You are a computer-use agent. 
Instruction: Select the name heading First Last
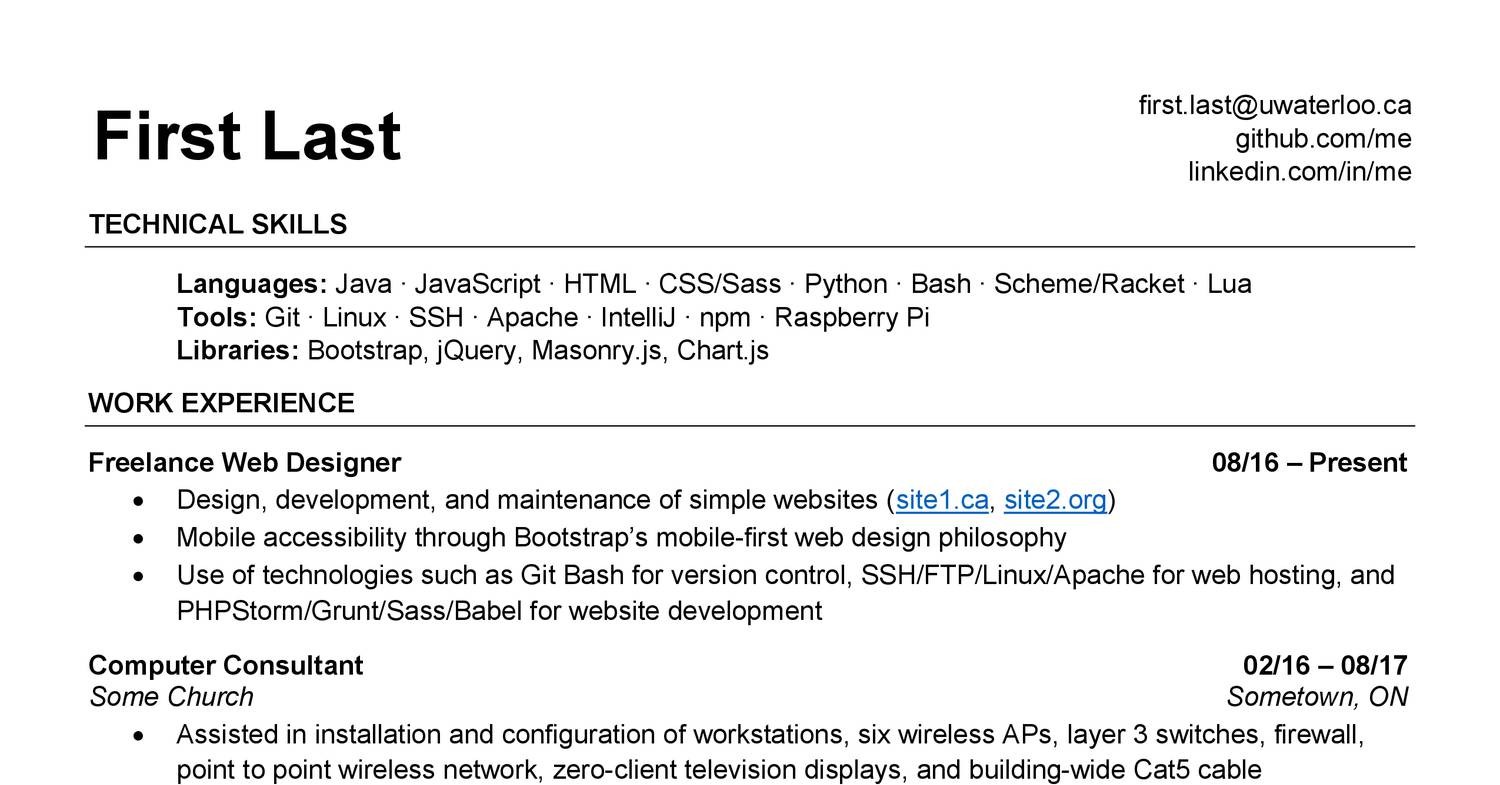click(x=246, y=135)
